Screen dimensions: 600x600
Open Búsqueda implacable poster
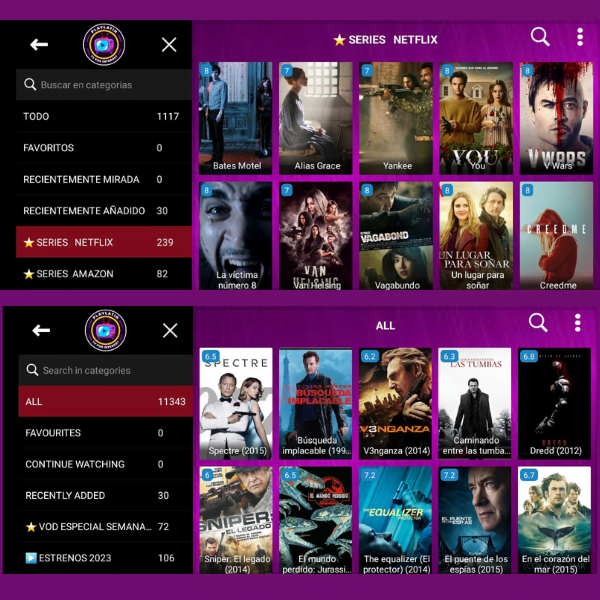click(x=316, y=404)
